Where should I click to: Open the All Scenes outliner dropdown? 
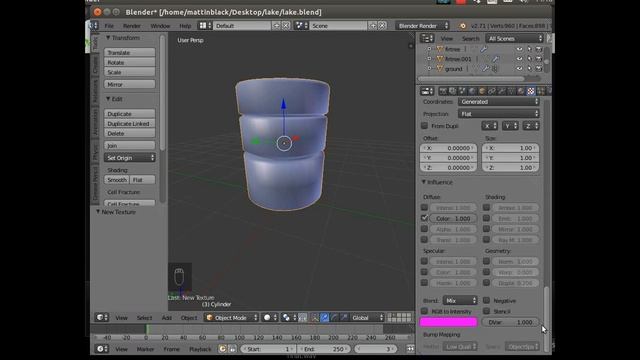point(514,38)
